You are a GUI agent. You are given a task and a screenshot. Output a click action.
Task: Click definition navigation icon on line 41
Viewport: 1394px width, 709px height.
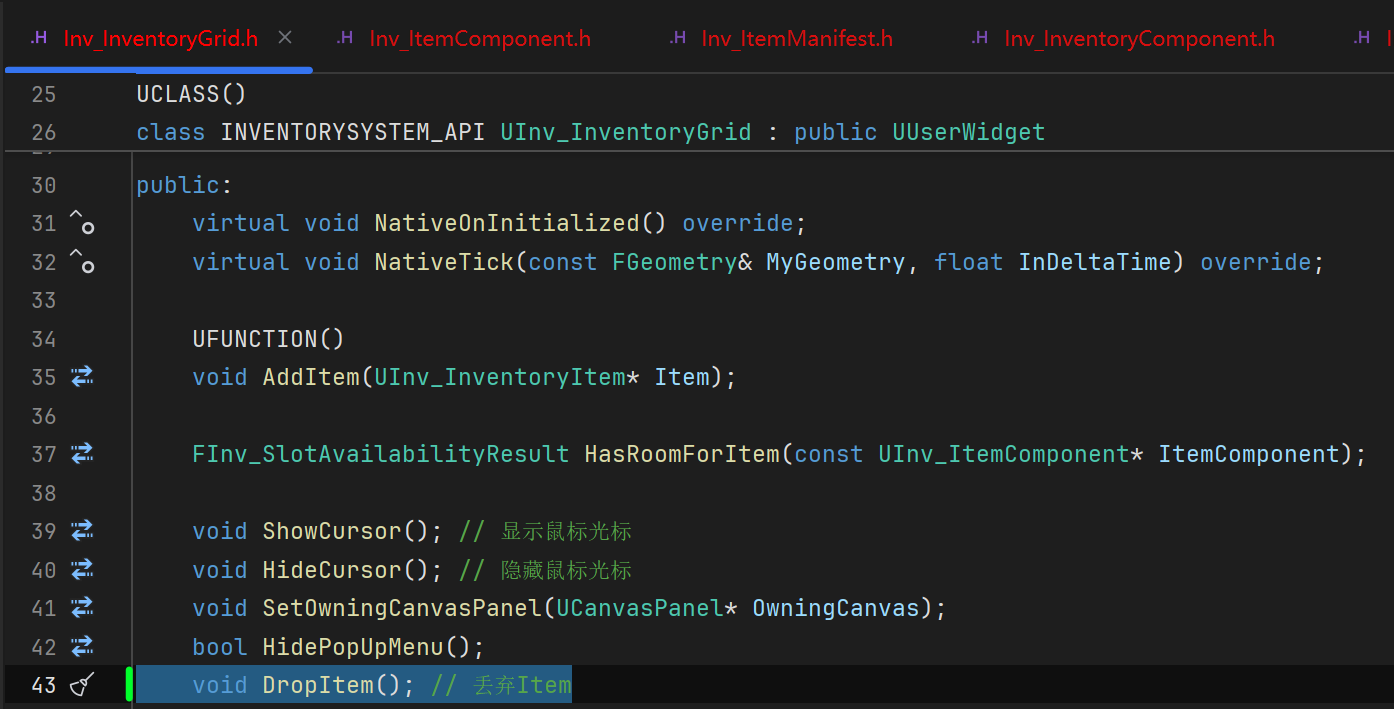(x=82, y=607)
